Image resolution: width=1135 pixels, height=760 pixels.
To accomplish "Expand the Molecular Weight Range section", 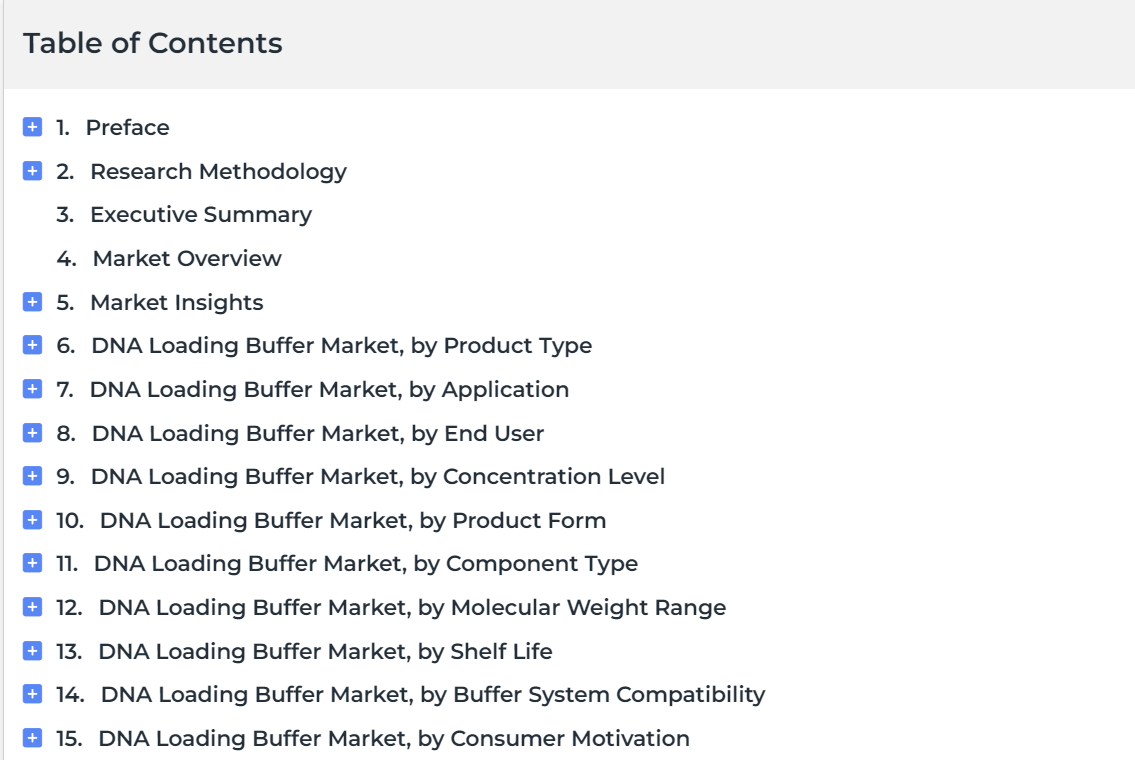I will pyautogui.click(x=33, y=607).
